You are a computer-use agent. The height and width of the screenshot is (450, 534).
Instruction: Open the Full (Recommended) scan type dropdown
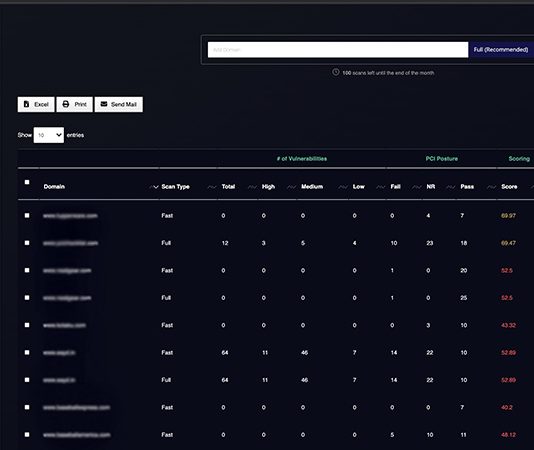(x=501, y=50)
